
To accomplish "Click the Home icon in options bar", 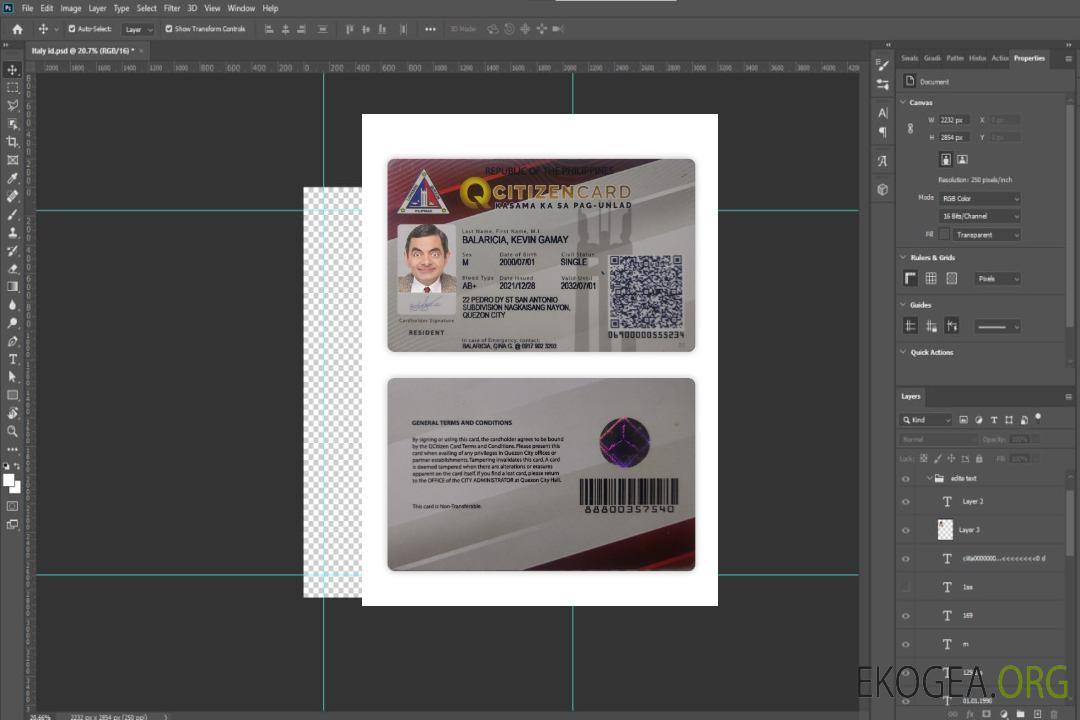I will click(17, 29).
